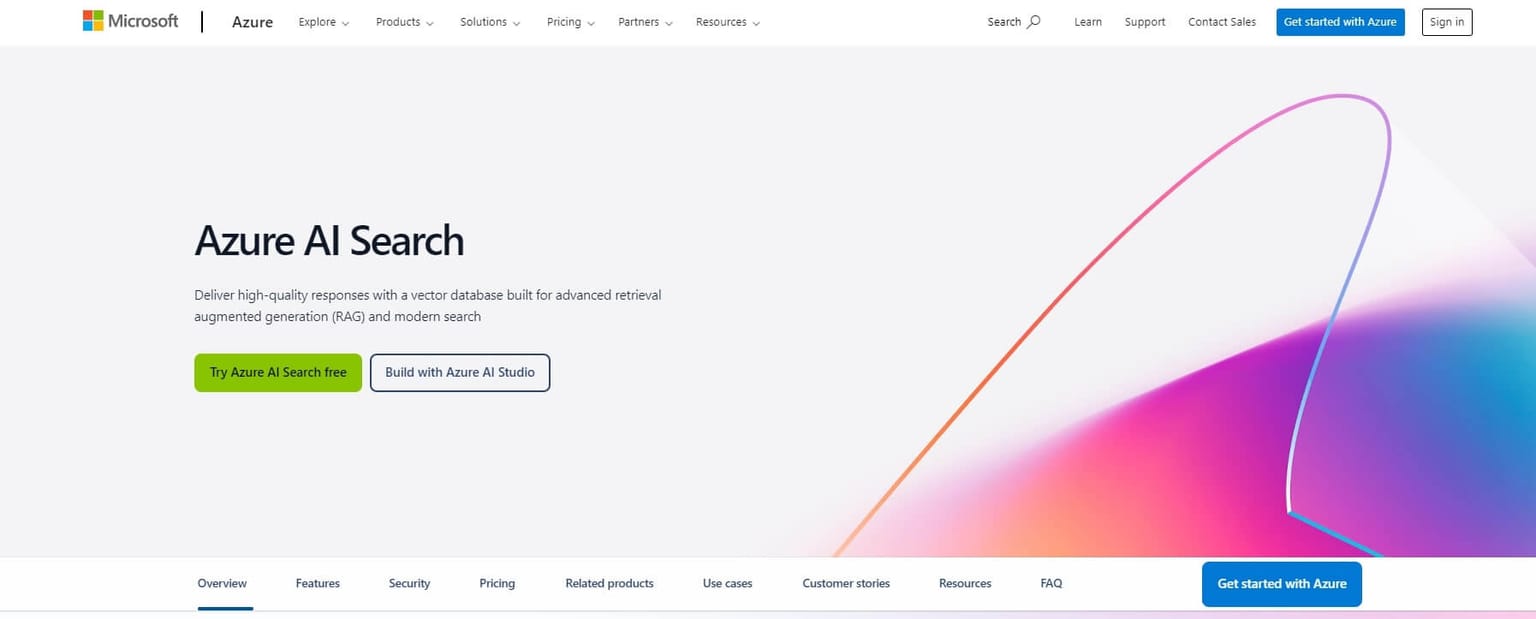
Task: Click bottom Get started with Azure button
Action: click(x=1282, y=584)
